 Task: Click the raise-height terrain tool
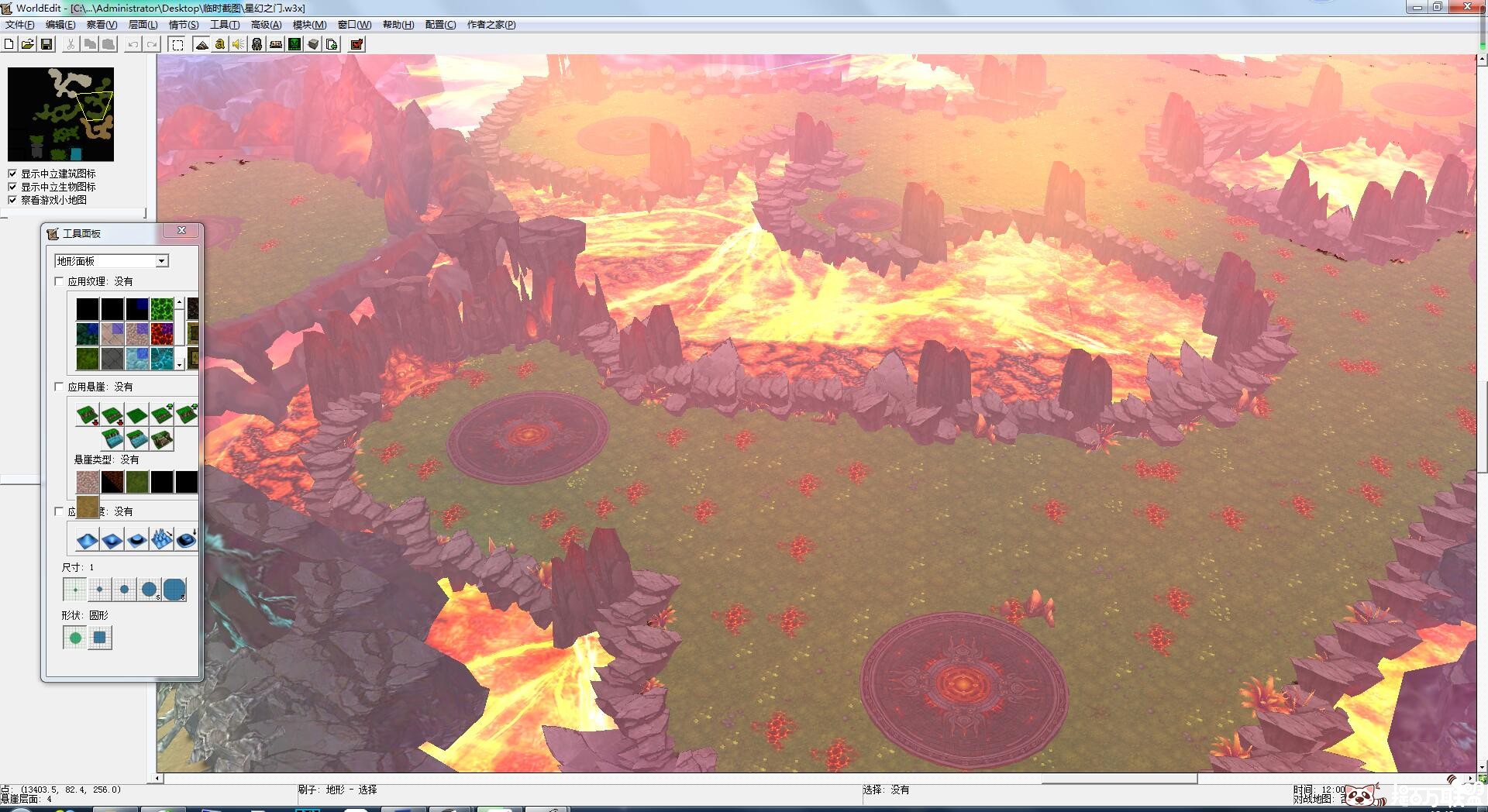coord(88,538)
